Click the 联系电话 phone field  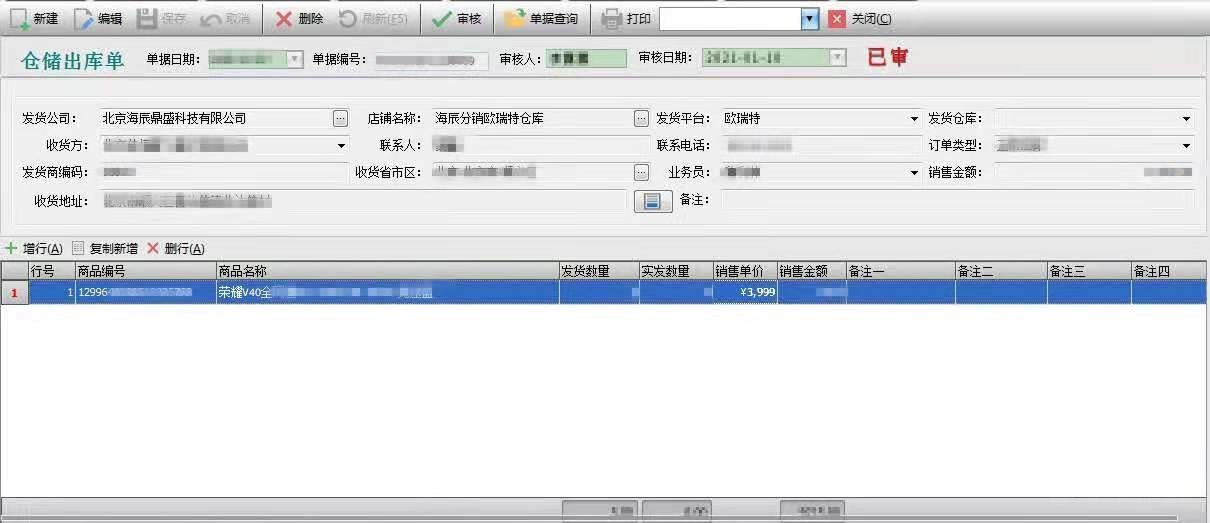click(x=821, y=146)
